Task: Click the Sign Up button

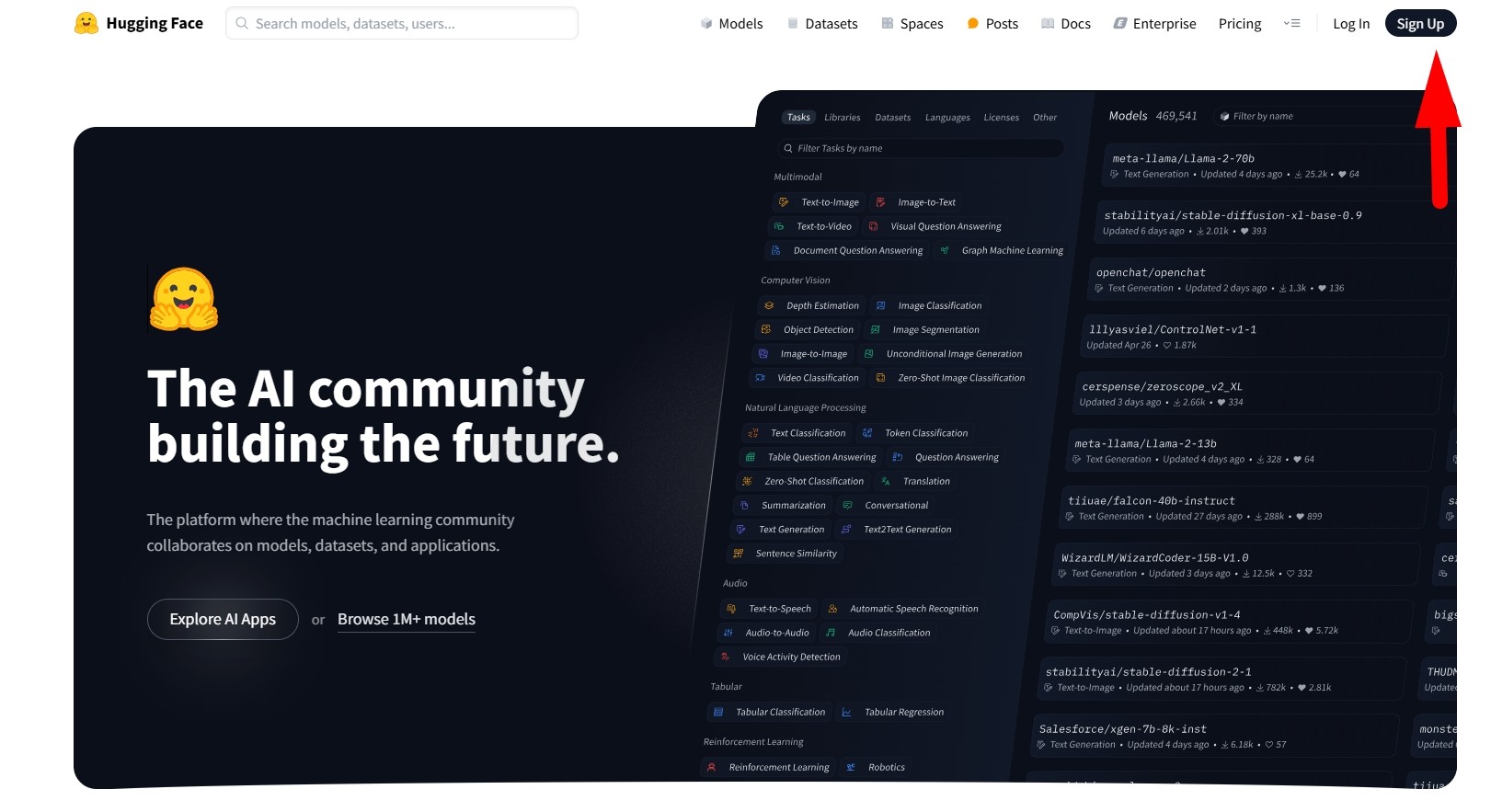Action: point(1420,24)
